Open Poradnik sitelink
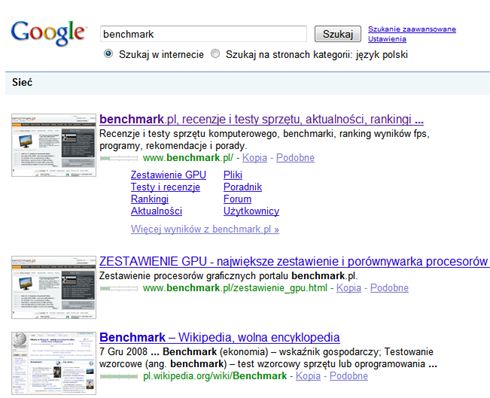Image resolution: width=490 pixels, height=398 pixels. (x=243, y=187)
